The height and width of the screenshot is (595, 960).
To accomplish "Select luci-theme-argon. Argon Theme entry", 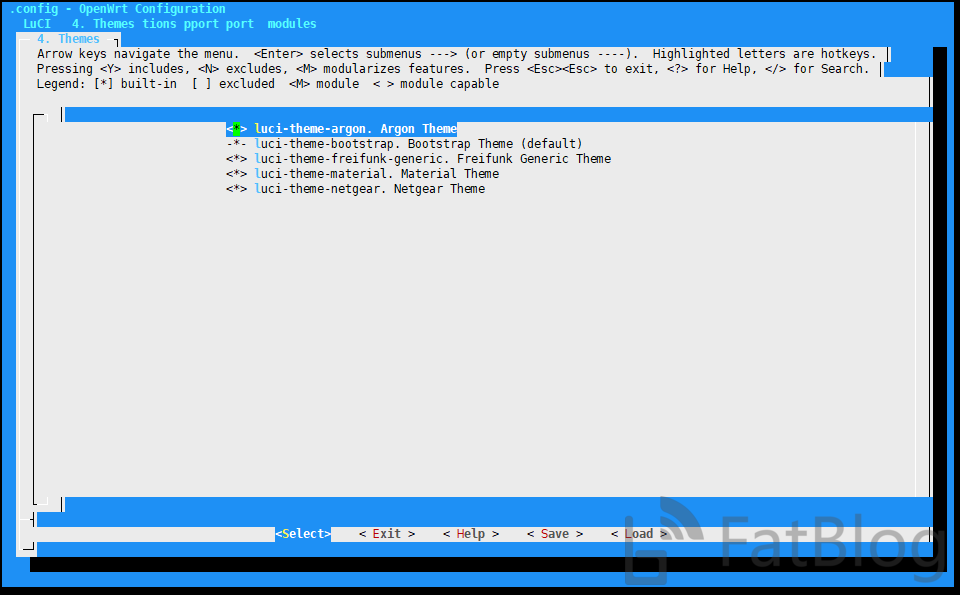I will tap(356, 129).
